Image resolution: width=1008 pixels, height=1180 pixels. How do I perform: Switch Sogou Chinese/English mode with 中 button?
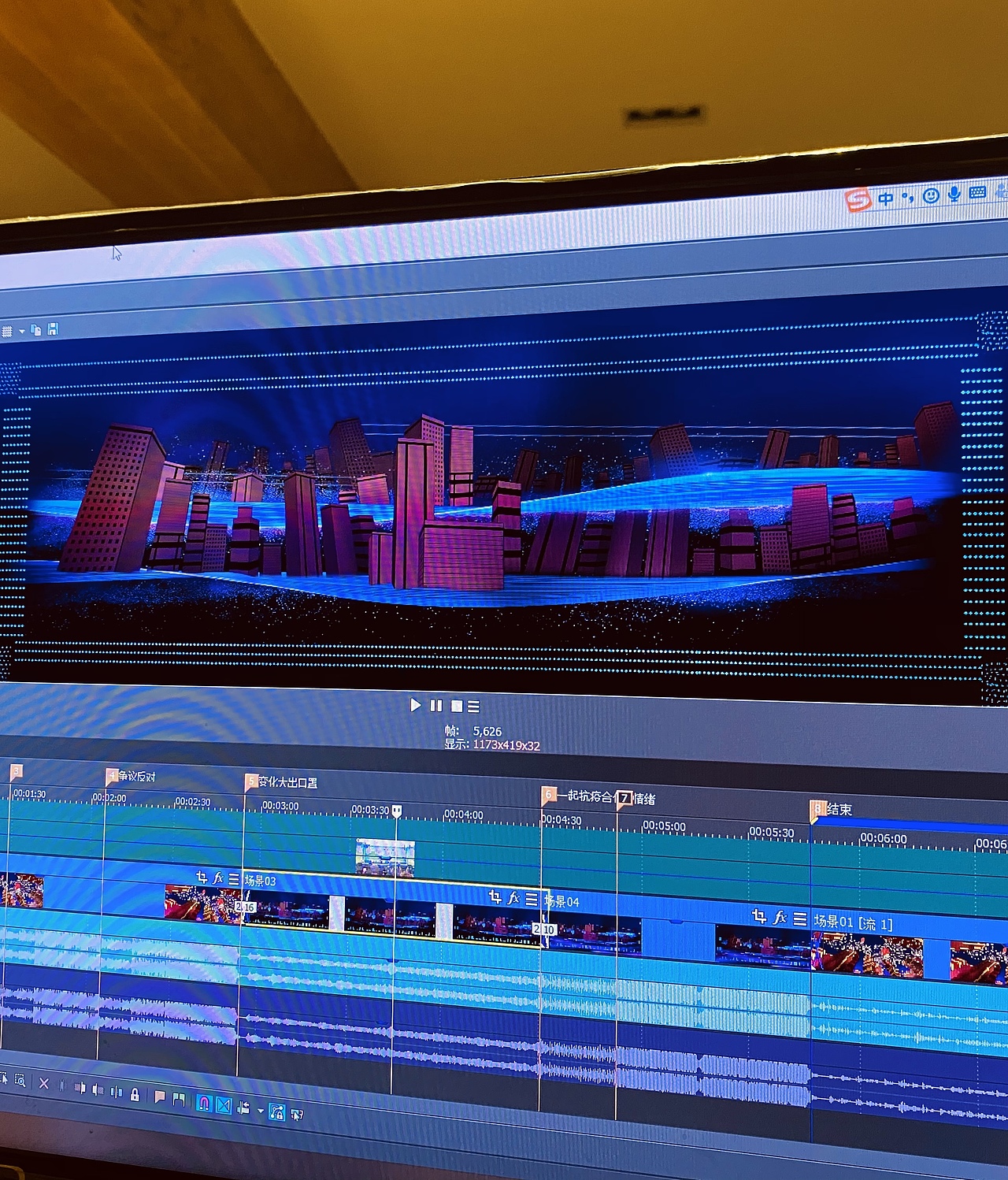887,198
